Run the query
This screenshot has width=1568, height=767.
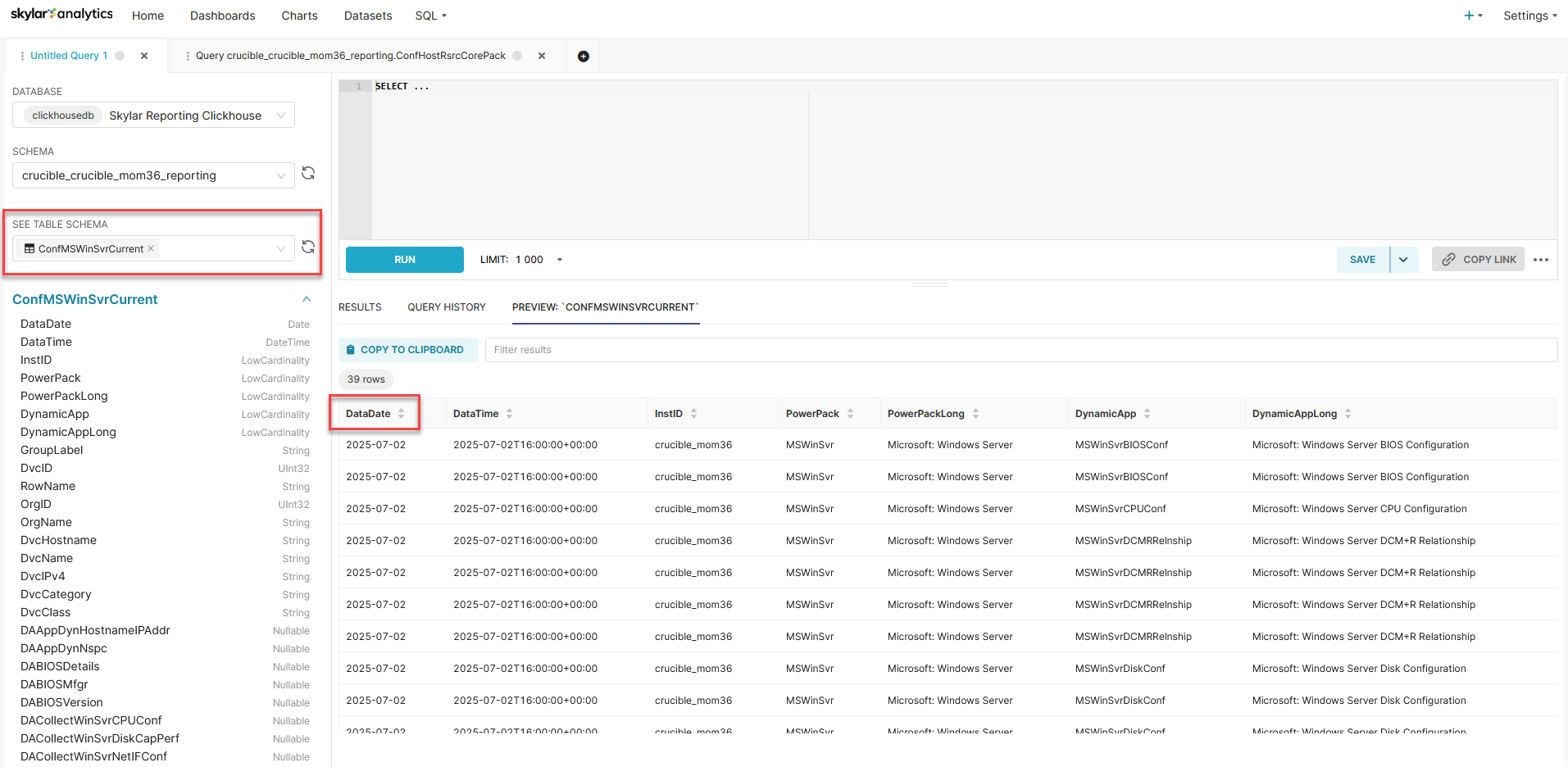tap(405, 260)
